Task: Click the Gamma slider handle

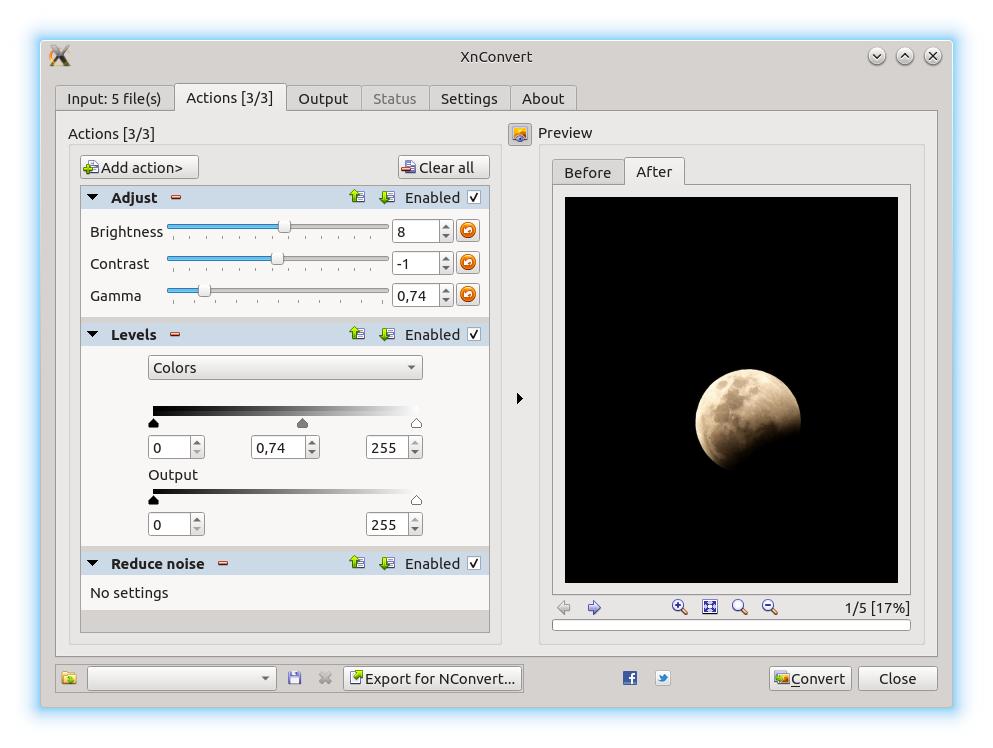Action: (204, 291)
